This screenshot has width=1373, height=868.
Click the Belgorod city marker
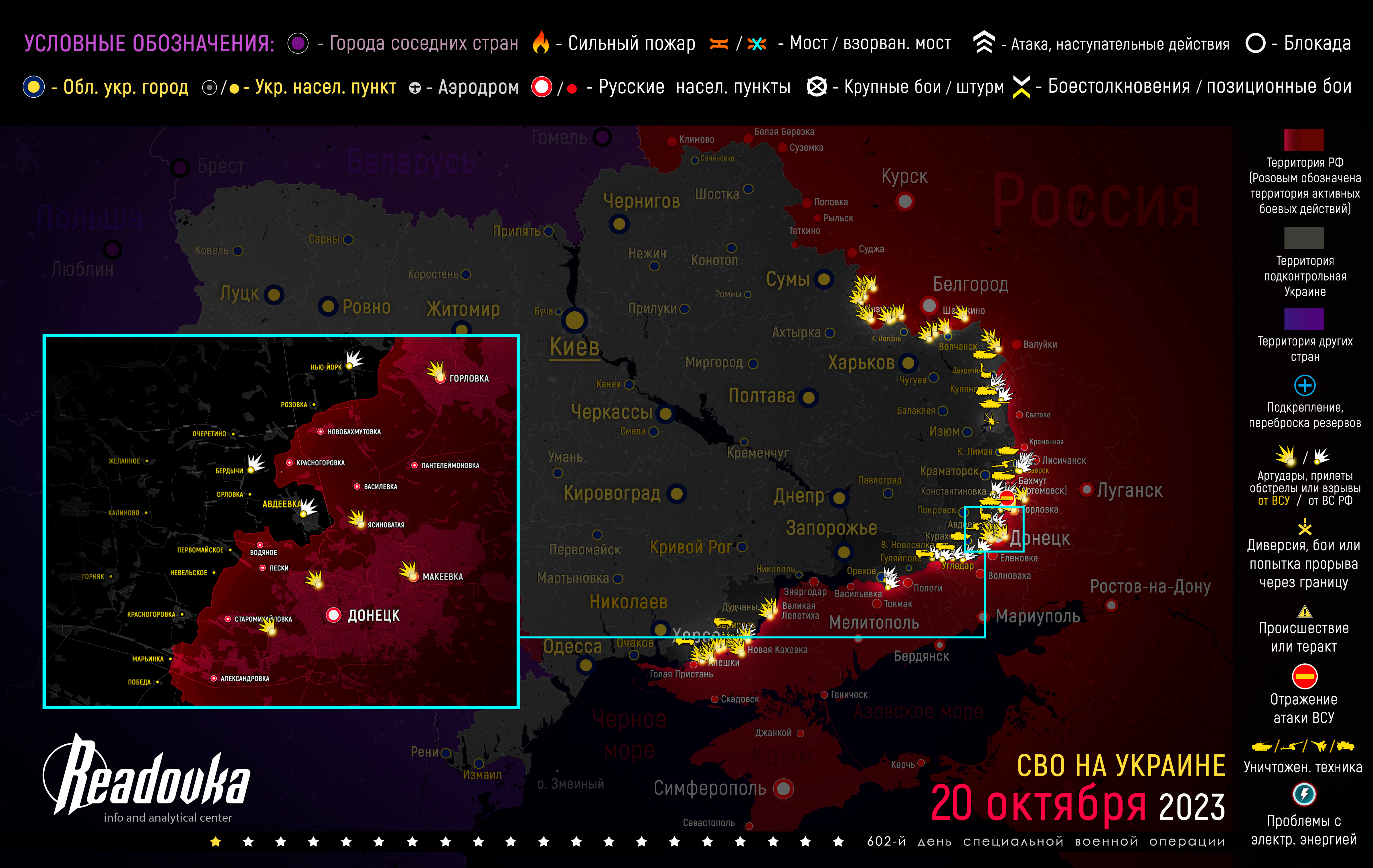pos(929,305)
